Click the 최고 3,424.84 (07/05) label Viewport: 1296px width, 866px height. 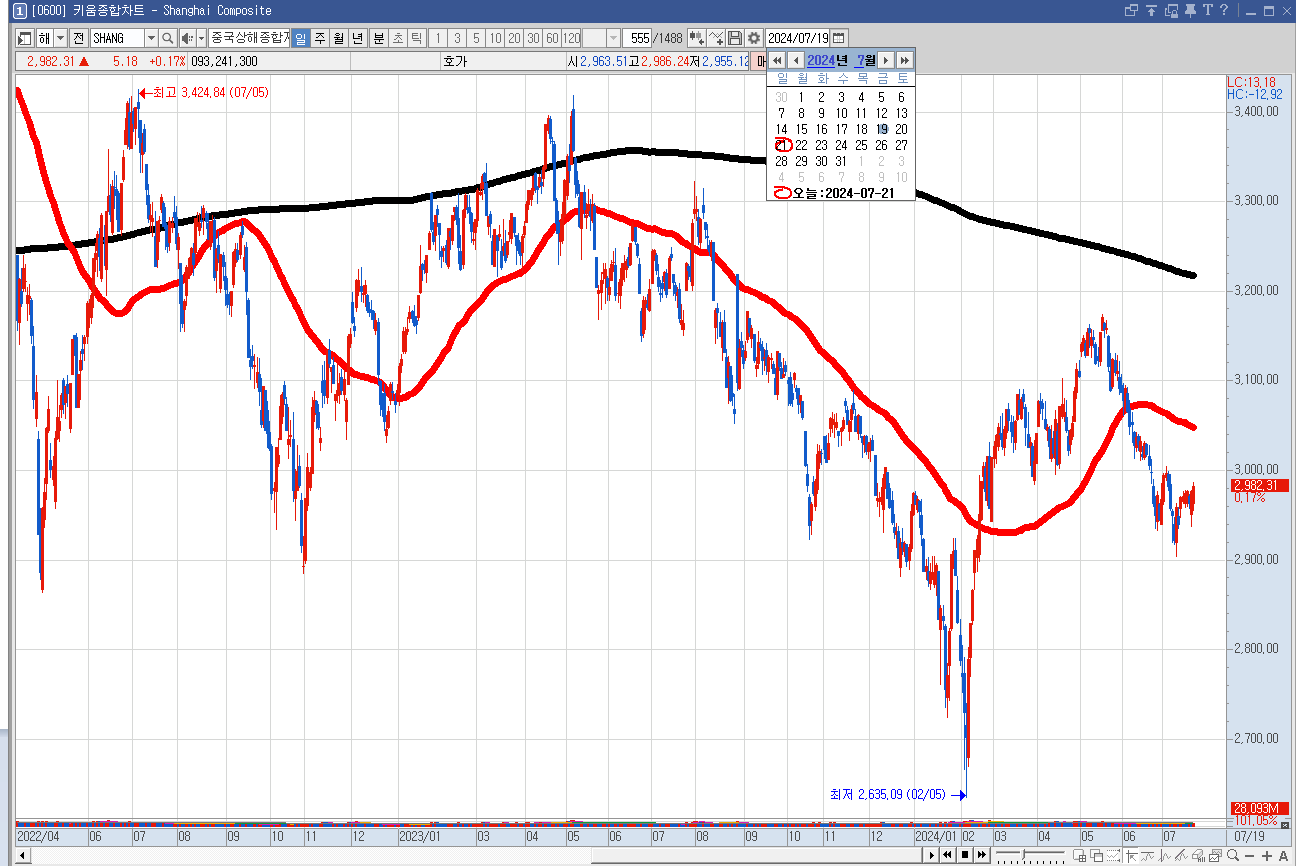click(x=211, y=92)
